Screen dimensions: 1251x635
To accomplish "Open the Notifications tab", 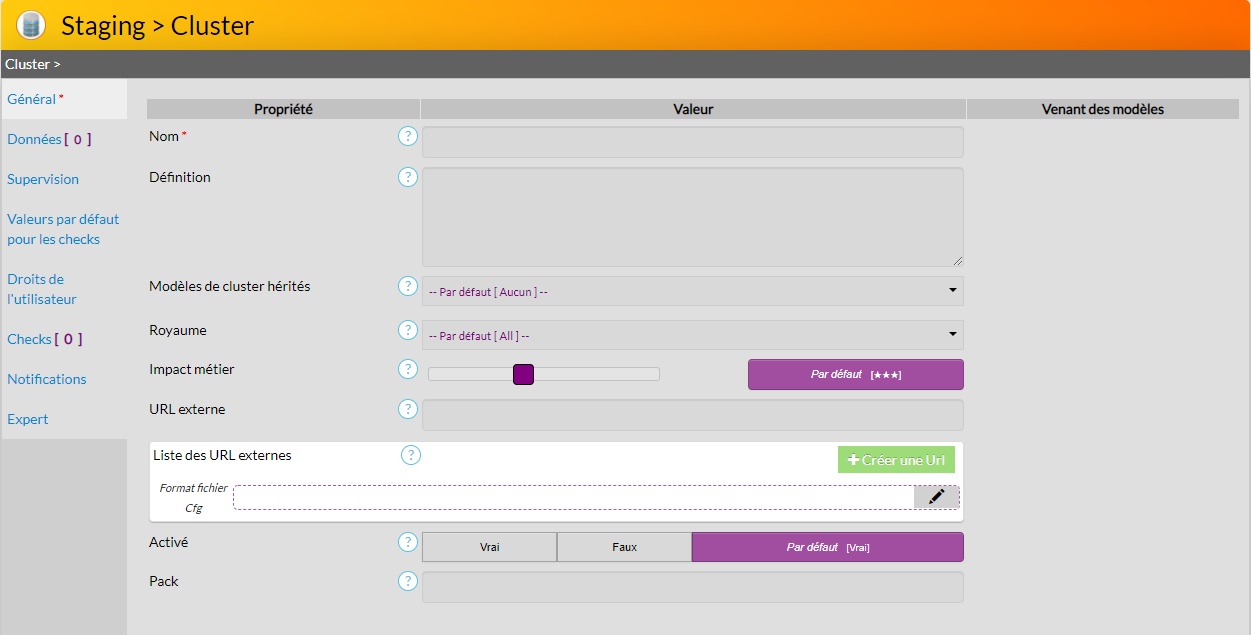I will tap(47, 379).
